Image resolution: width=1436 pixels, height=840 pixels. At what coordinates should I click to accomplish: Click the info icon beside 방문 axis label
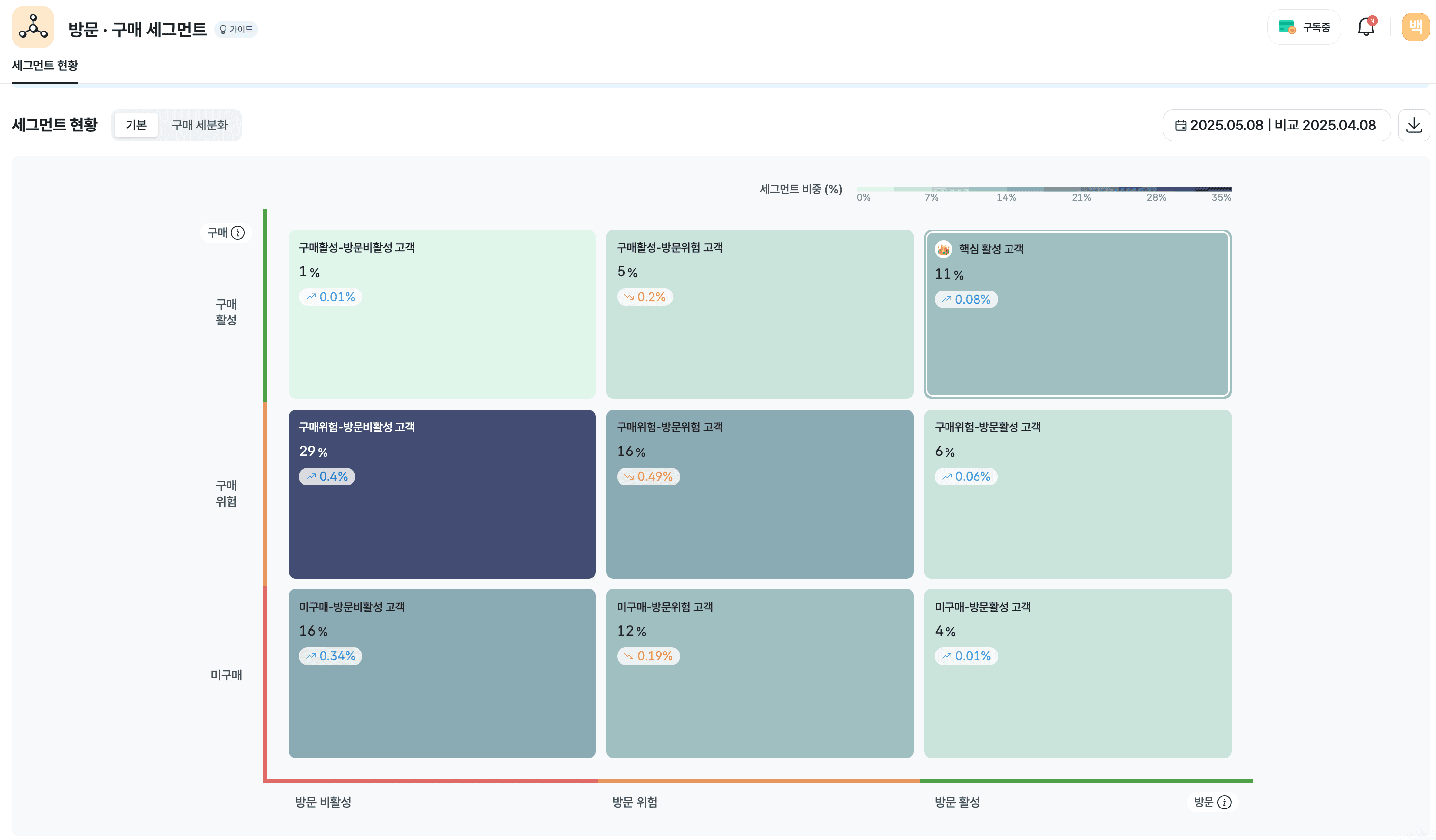pos(1225,802)
